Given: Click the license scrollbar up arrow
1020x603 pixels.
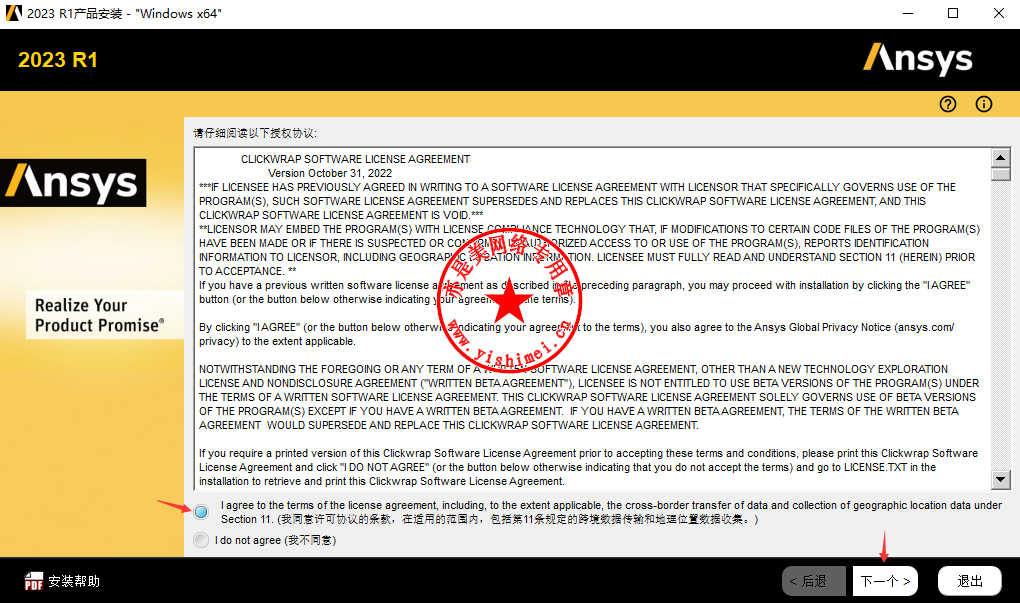Looking at the screenshot, I should tap(1000, 157).
